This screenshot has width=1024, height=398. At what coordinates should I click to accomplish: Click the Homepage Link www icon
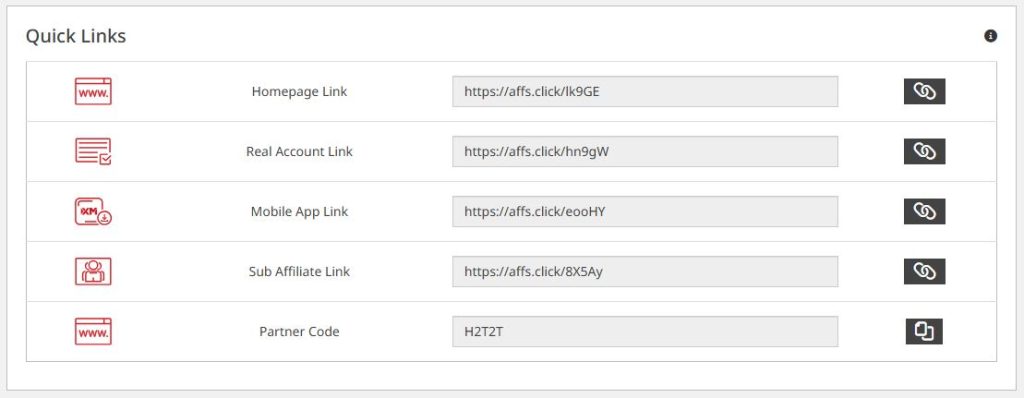[93, 91]
